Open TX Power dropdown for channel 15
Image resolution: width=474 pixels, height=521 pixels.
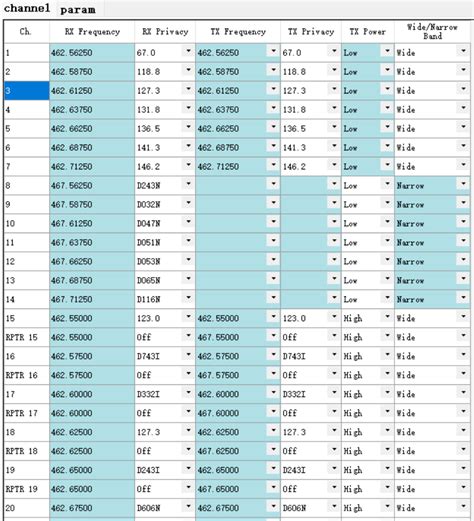click(387, 317)
